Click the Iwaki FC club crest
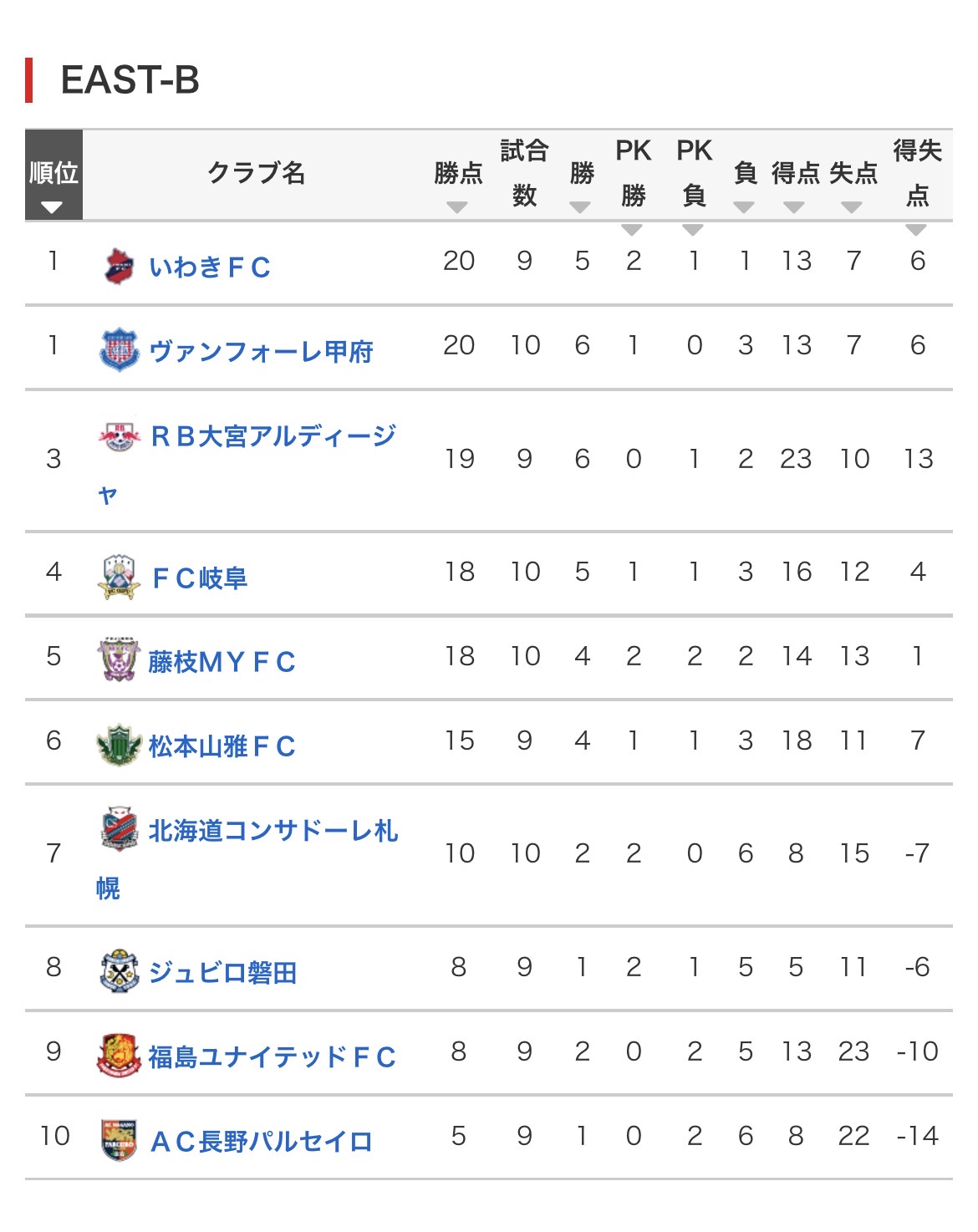 [x=119, y=267]
